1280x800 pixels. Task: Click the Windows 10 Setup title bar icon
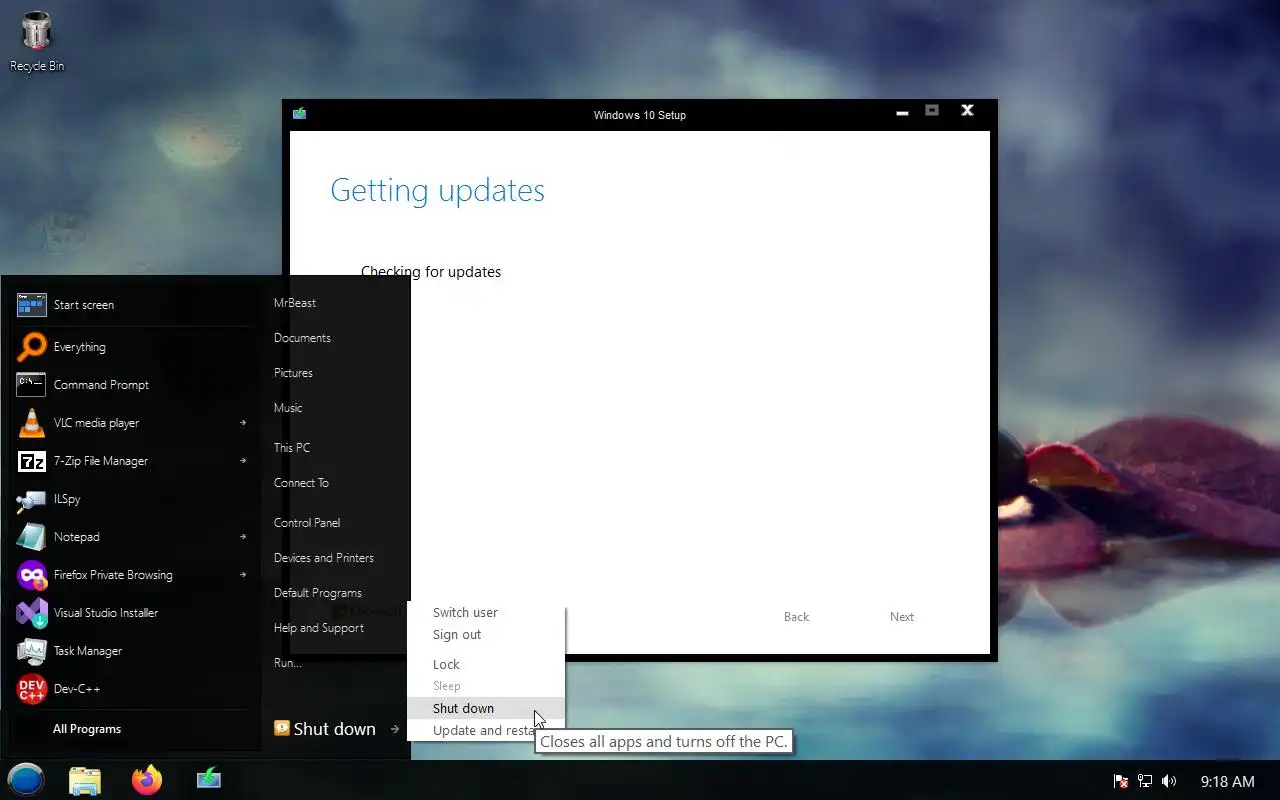299,114
